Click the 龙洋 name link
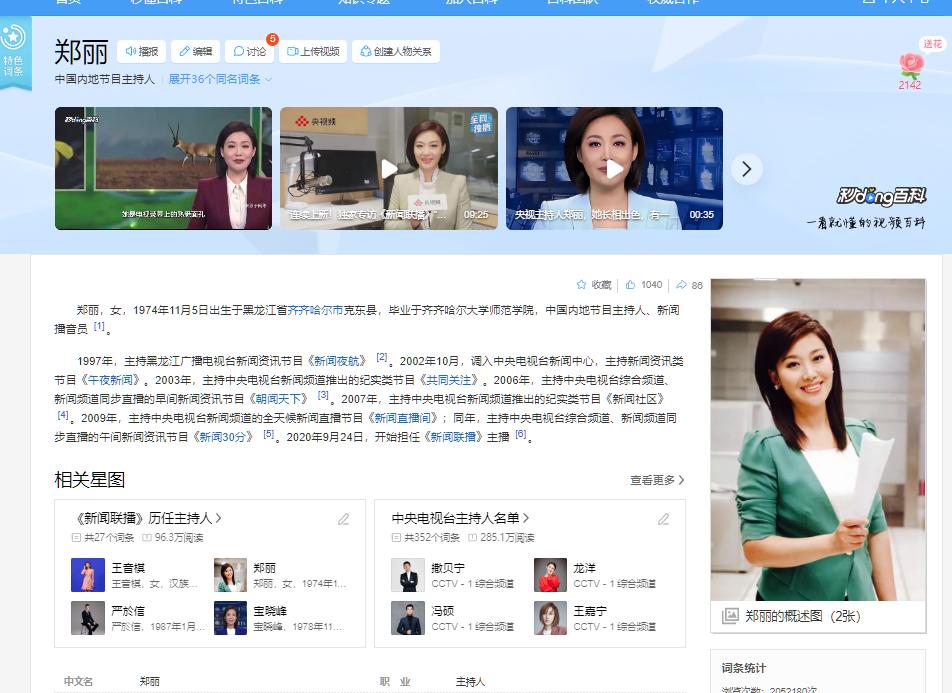952x693 pixels. (x=585, y=568)
